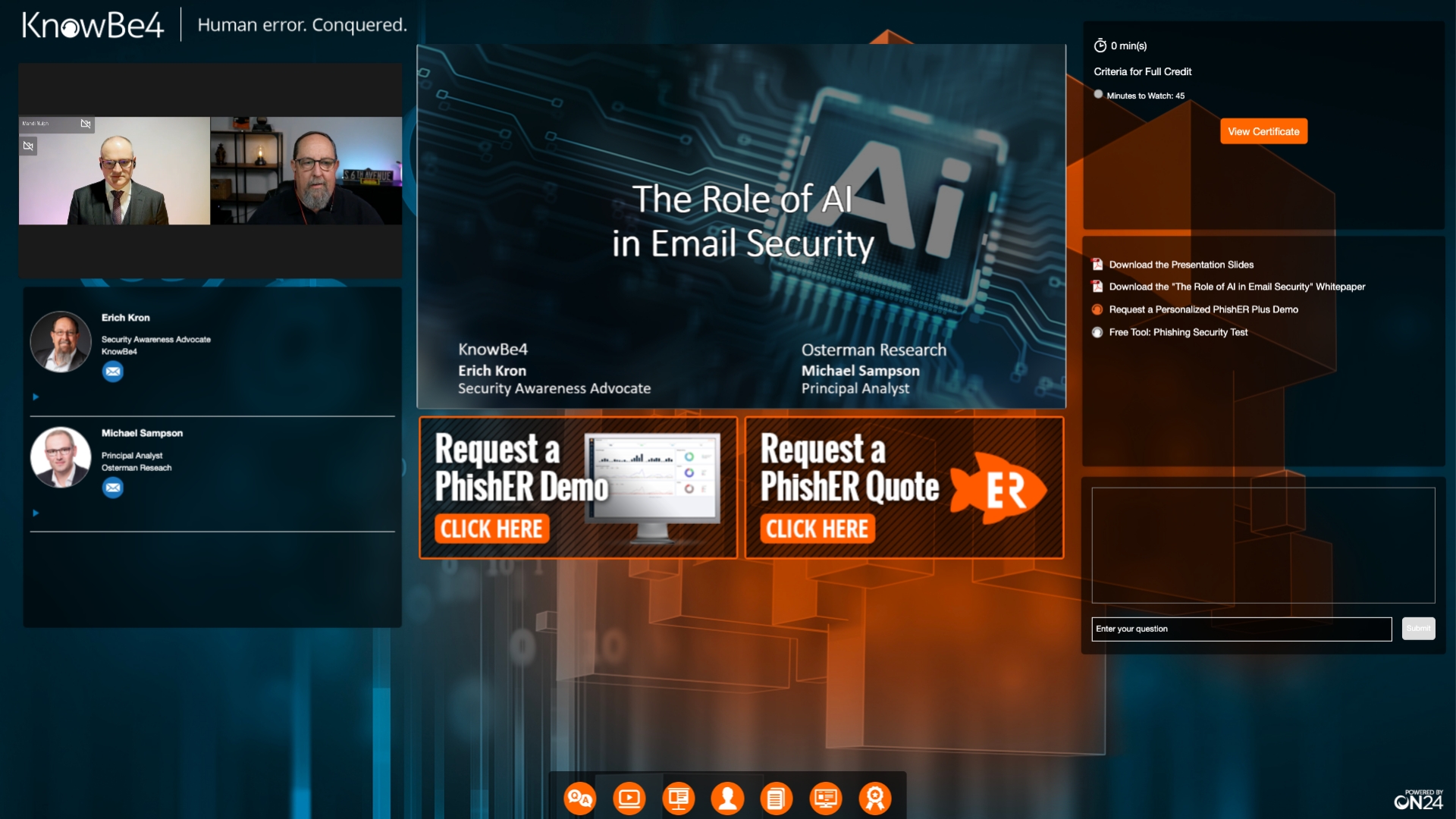The height and width of the screenshot is (819, 1456).
Task: Click the Minutes to Watch: 45 criteria indicator
Action: [x=1098, y=95]
